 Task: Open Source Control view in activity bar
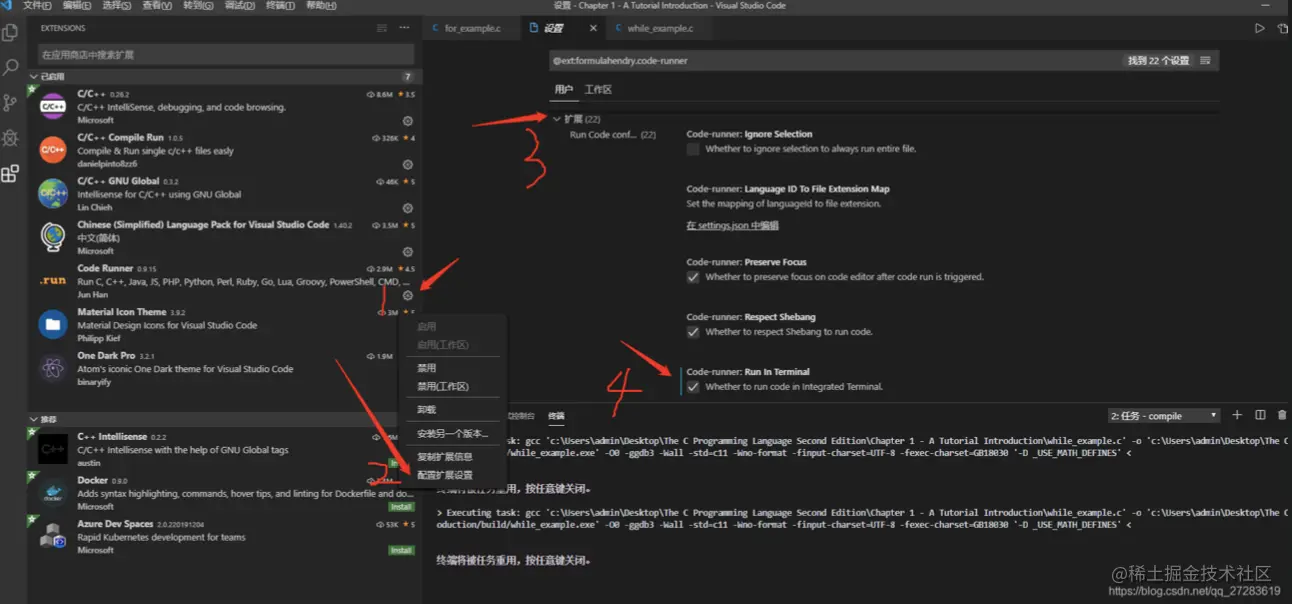click(10, 102)
